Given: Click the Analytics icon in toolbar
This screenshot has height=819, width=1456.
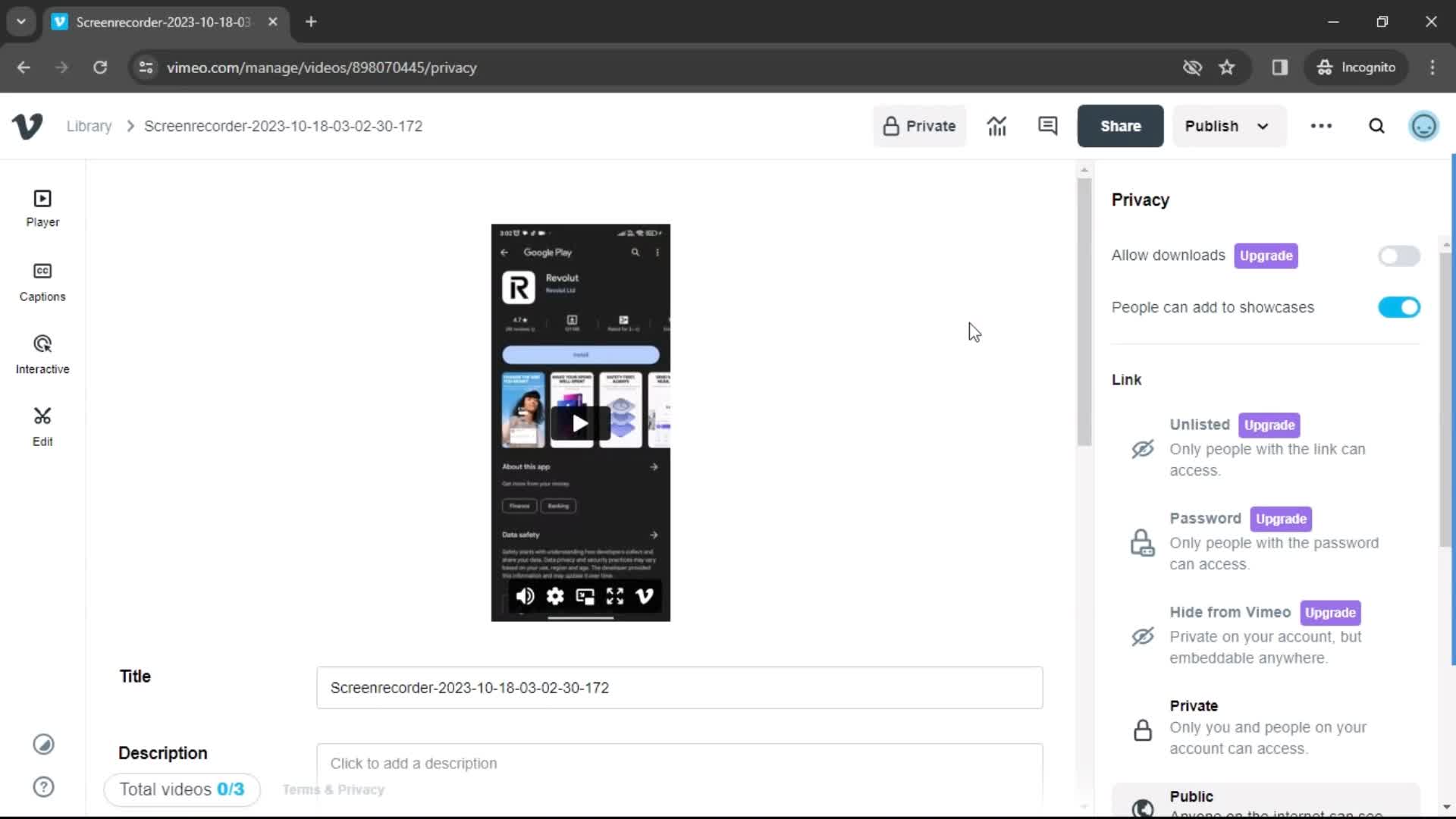Looking at the screenshot, I should click(x=996, y=126).
